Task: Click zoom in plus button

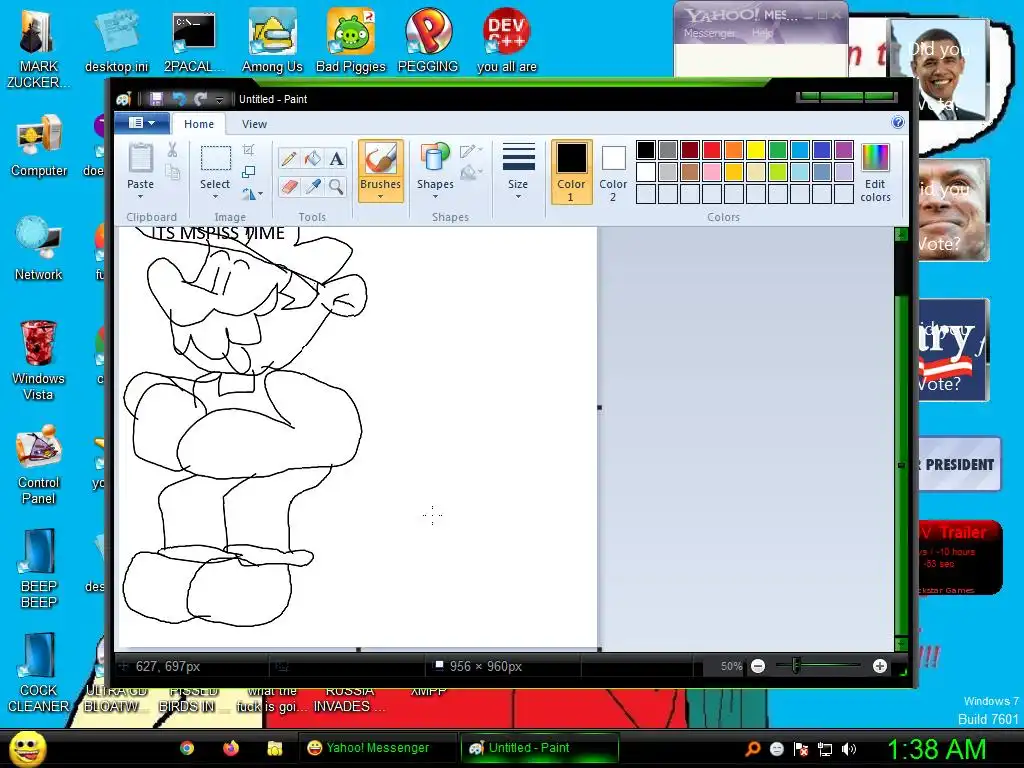Action: (x=880, y=666)
